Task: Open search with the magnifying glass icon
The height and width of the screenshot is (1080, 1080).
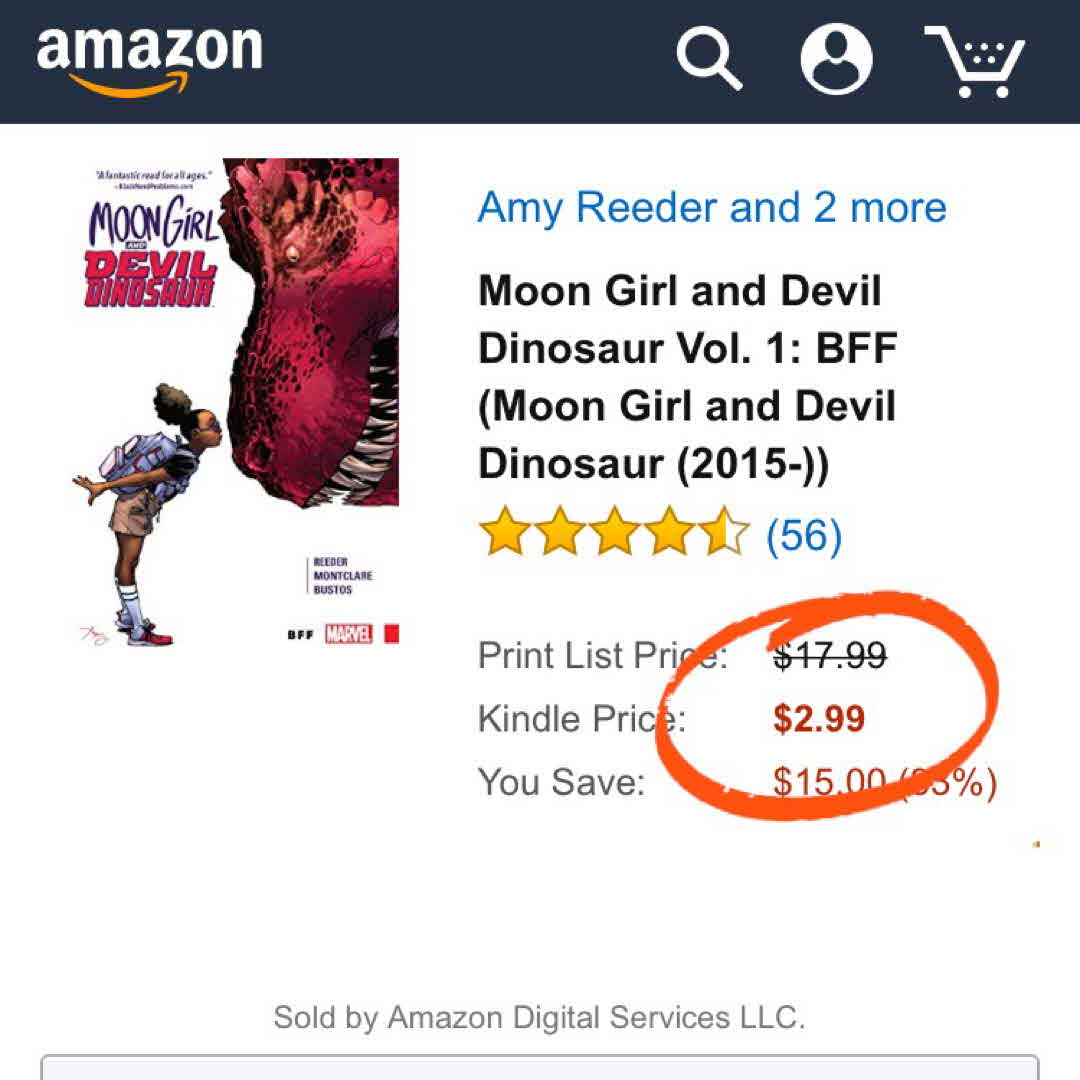Action: 709,58
